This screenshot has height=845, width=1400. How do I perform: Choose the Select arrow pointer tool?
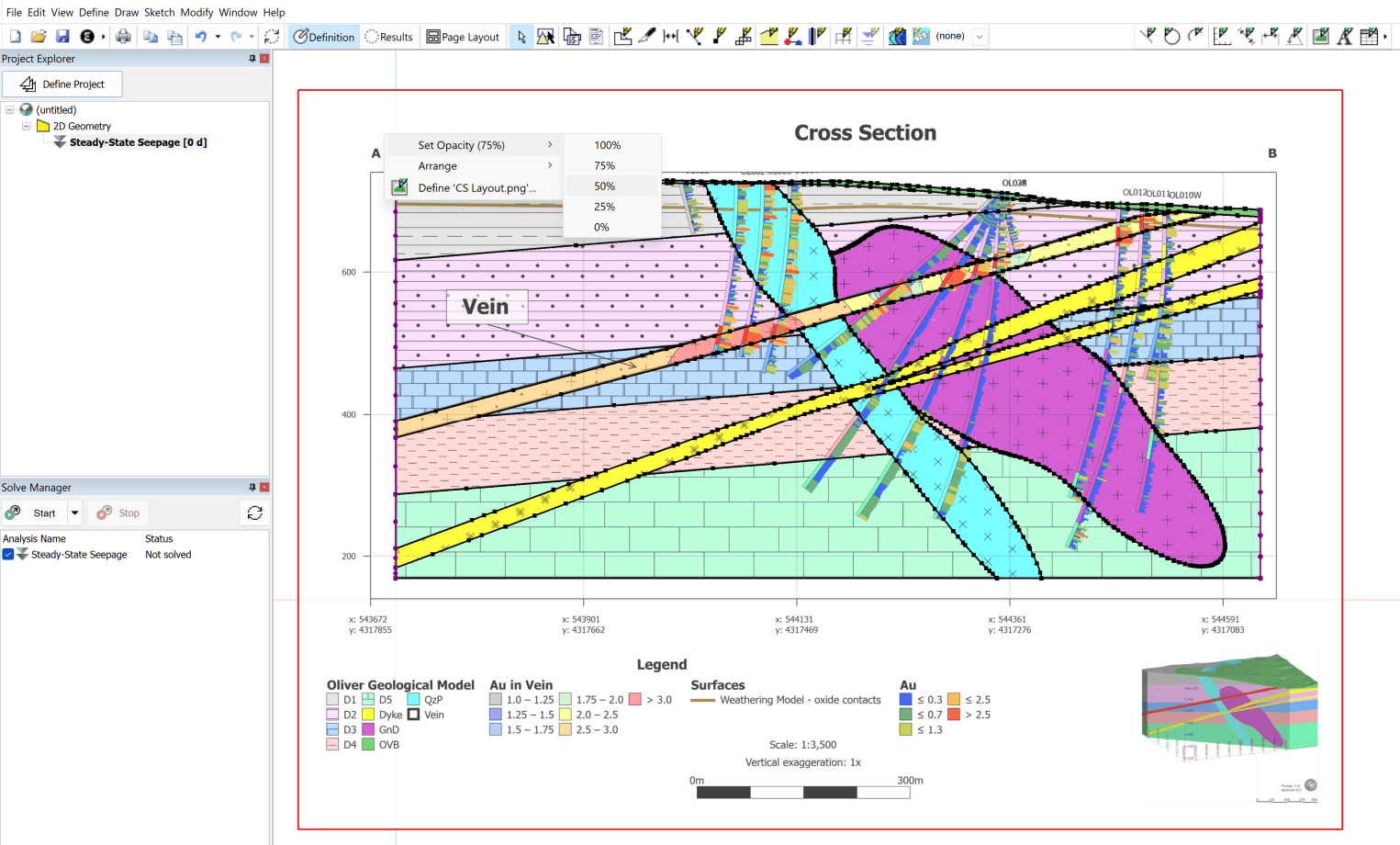coord(521,37)
